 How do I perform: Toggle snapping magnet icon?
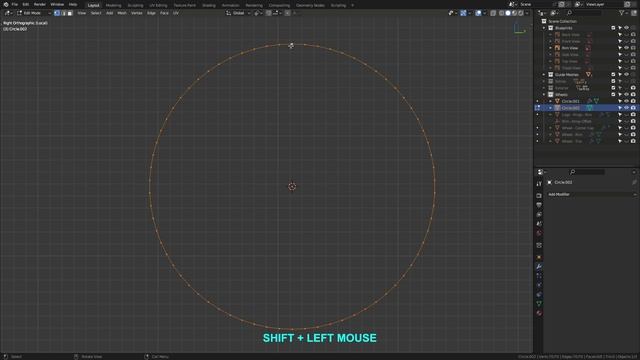coord(269,13)
